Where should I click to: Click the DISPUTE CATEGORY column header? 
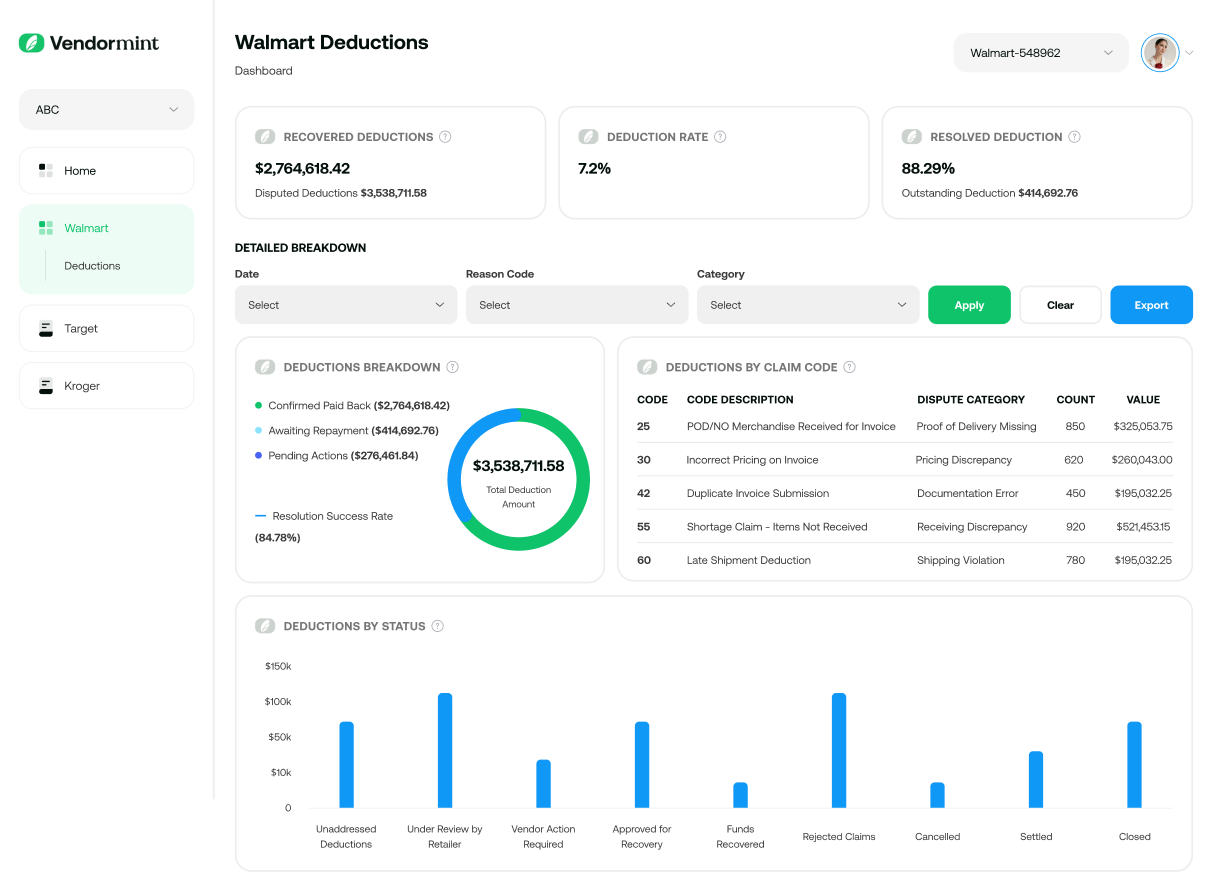pos(971,399)
